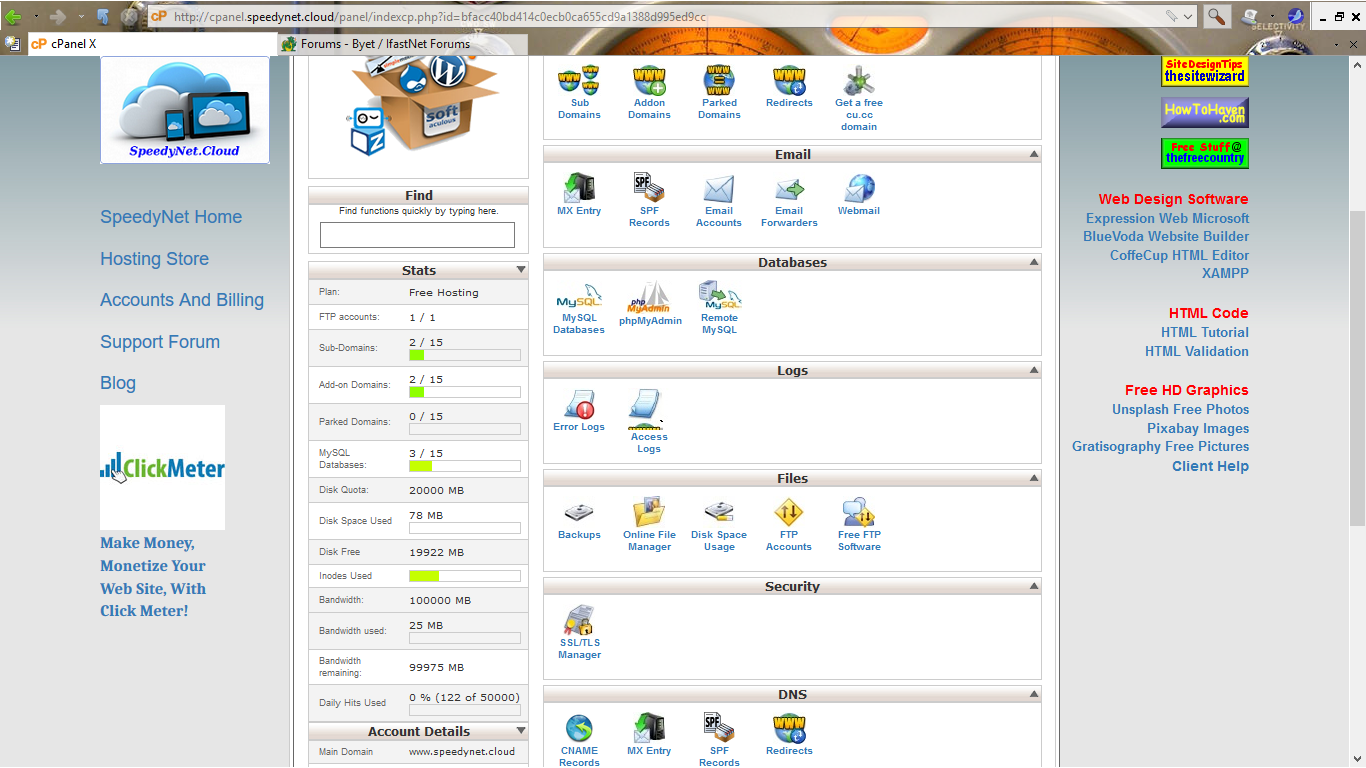
Task: Click the Inodes Used progress bar
Action: [x=465, y=576]
